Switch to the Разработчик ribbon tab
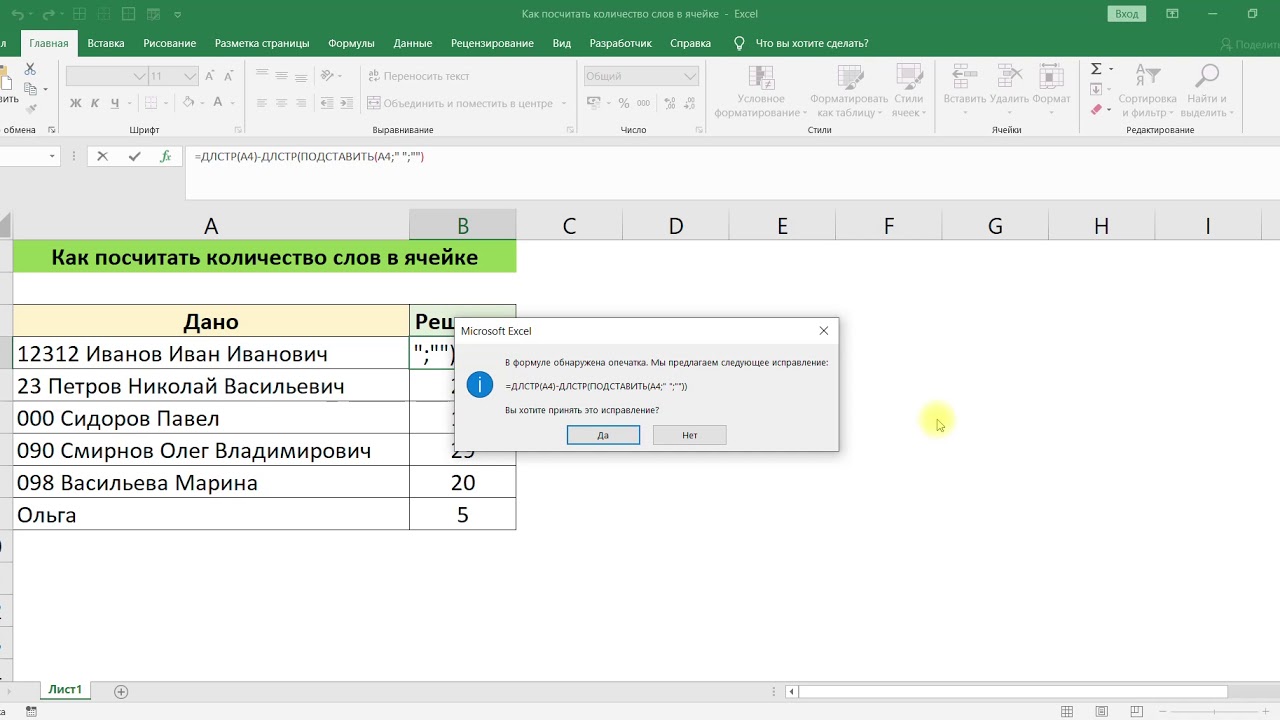Image resolution: width=1280 pixels, height=720 pixels. (x=621, y=43)
